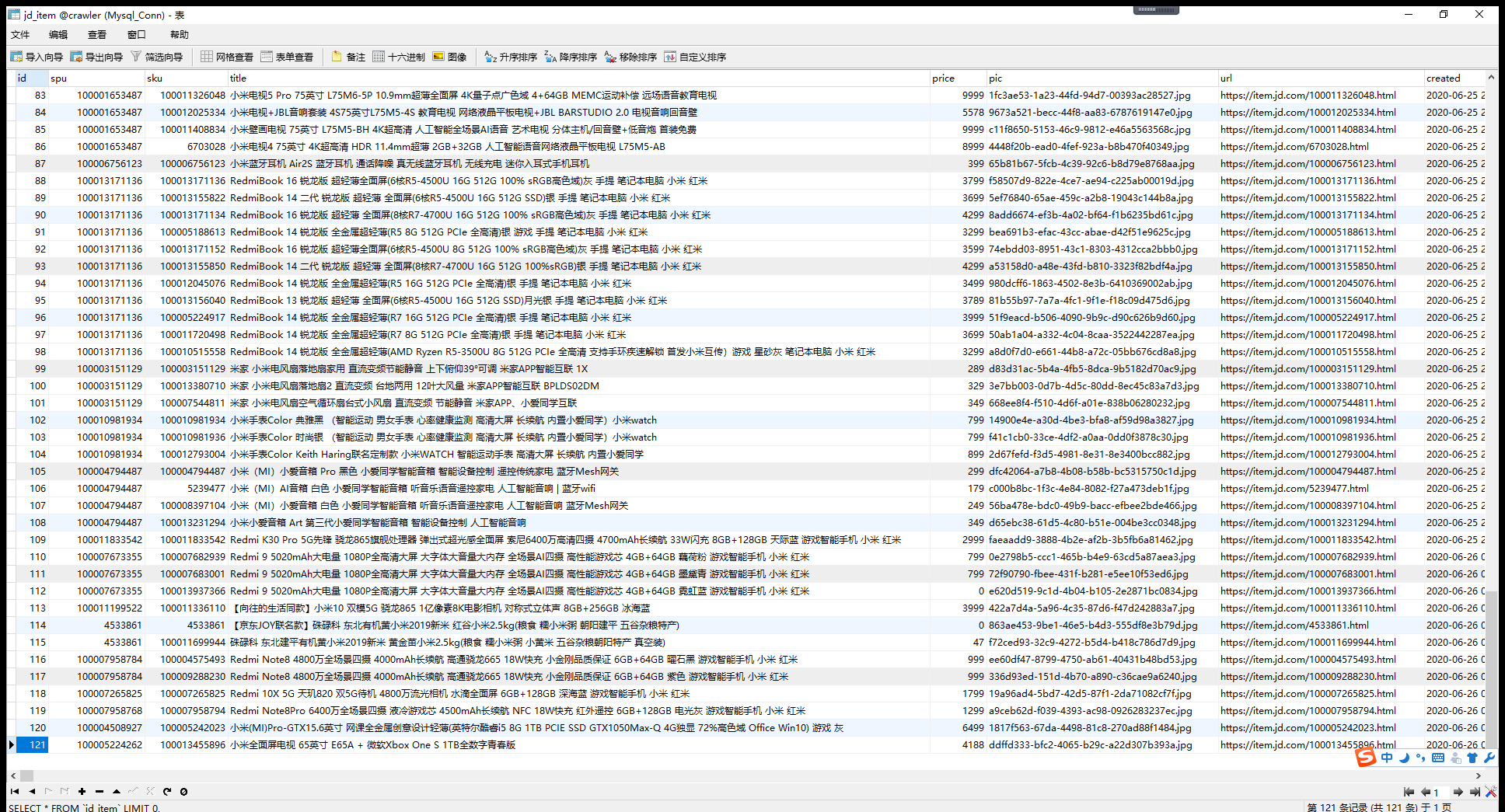Click the sku column header
The image size is (1505, 812).
(186, 78)
